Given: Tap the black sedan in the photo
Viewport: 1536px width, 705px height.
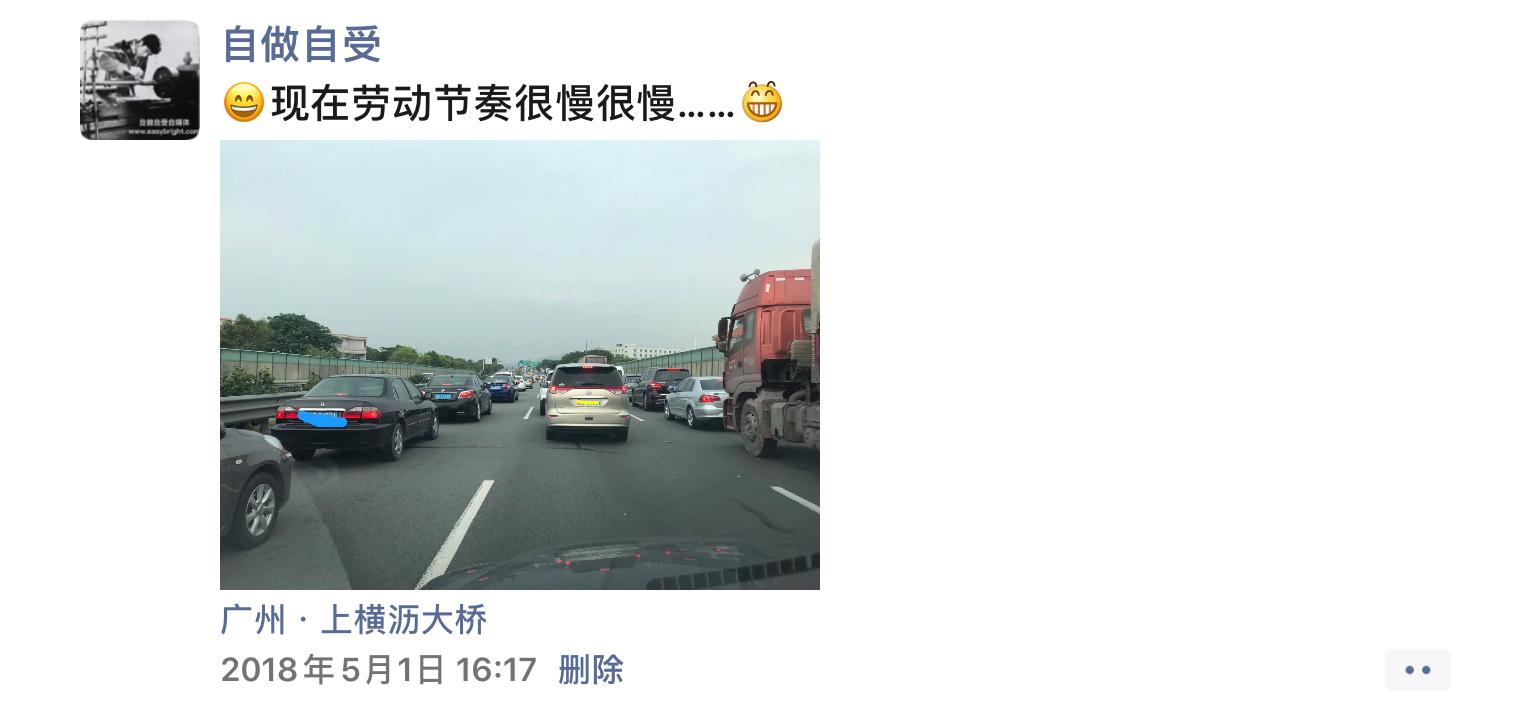Looking at the screenshot, I should [356, 417].
